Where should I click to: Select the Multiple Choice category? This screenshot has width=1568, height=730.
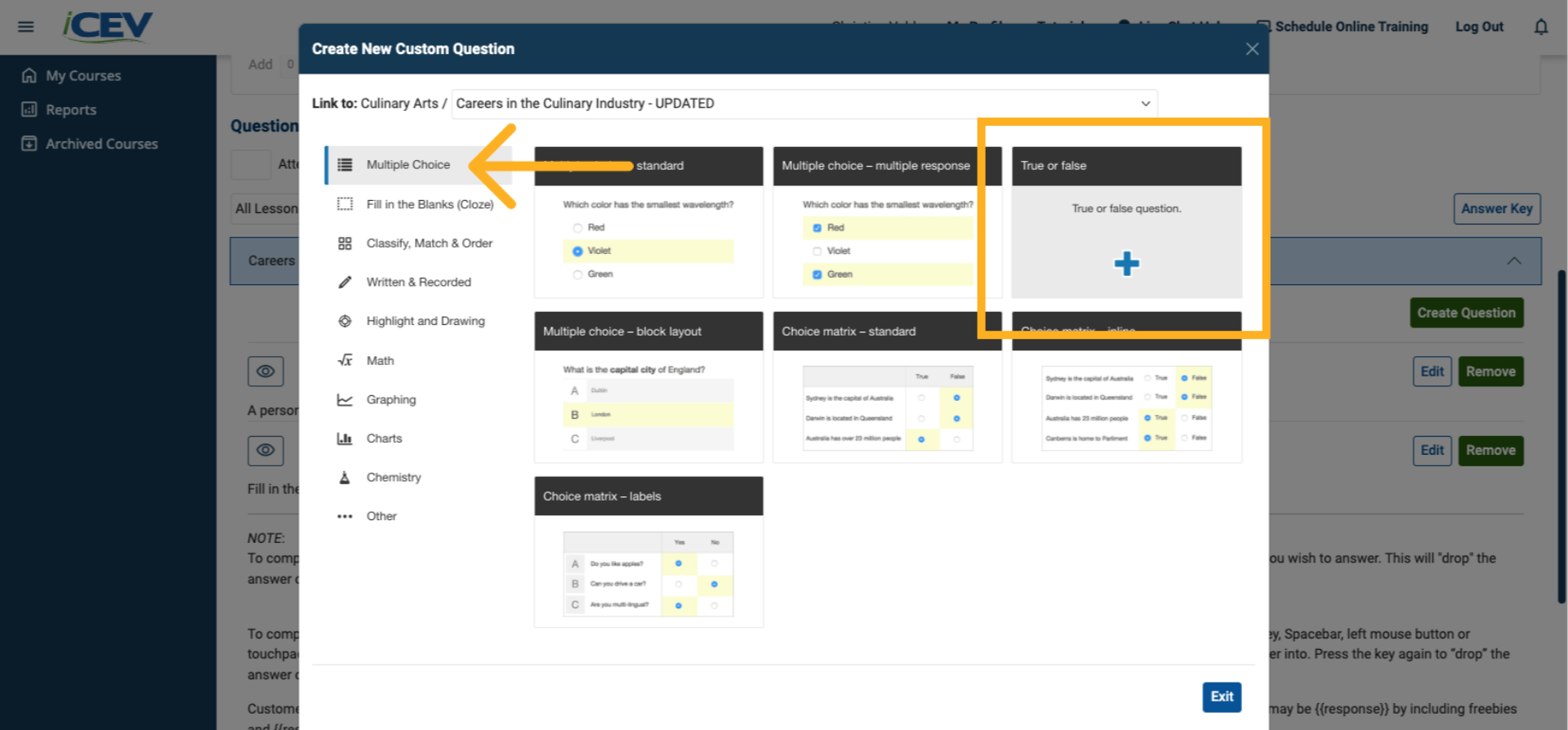(419, 165)
